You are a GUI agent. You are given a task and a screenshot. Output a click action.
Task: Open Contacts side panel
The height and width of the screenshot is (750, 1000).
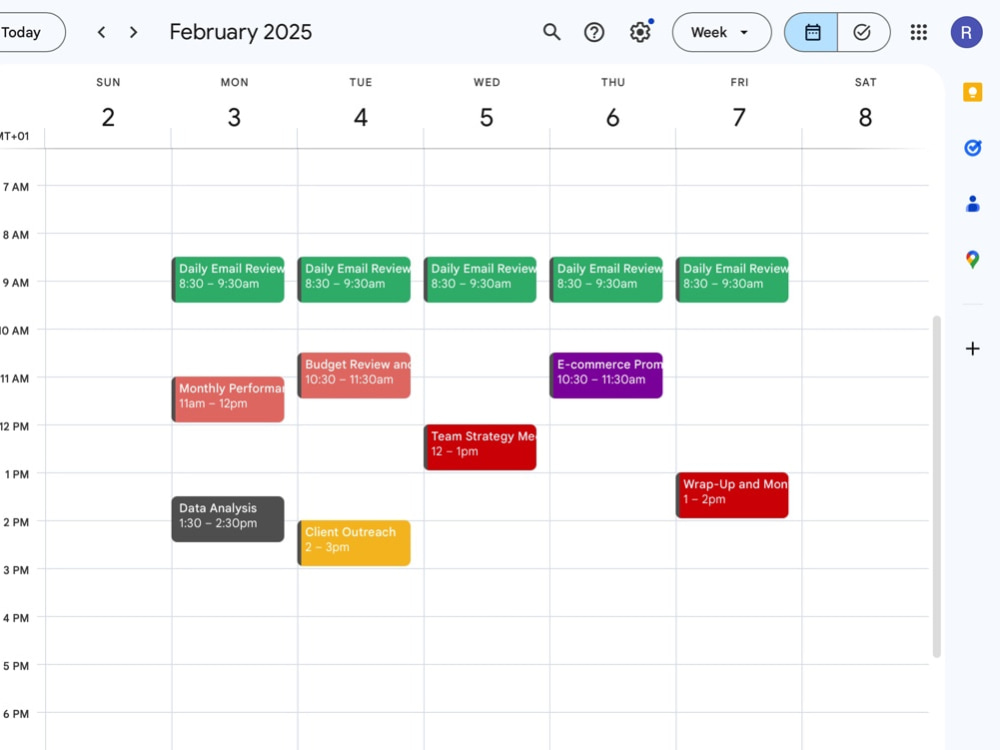pyautogui.click(x=973, y=204)
